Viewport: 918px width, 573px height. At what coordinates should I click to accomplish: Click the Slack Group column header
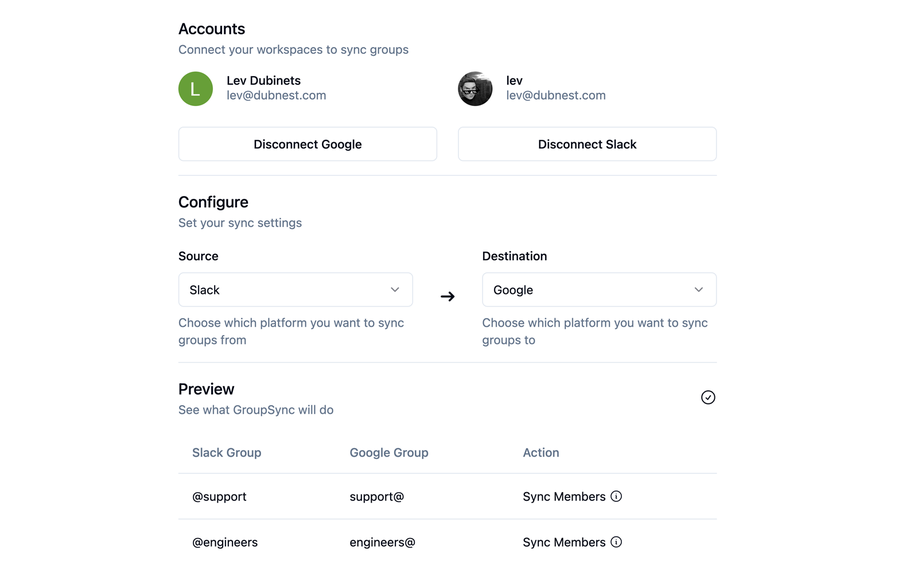coord(227,452)
